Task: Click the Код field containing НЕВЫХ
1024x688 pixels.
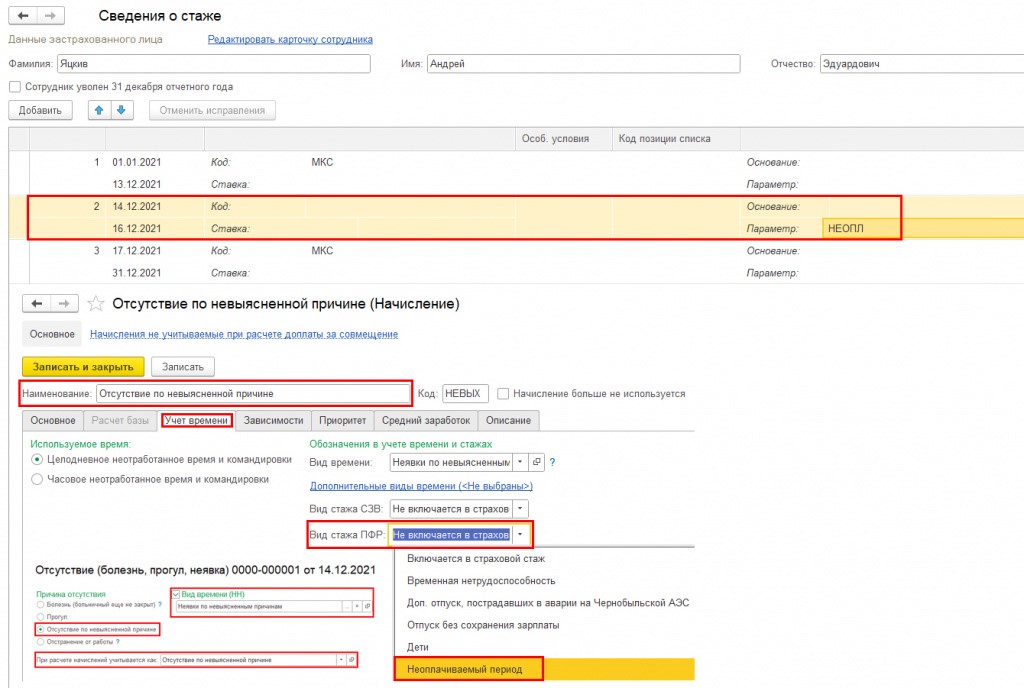Action: pyautogui.click(x=466, y=394)
